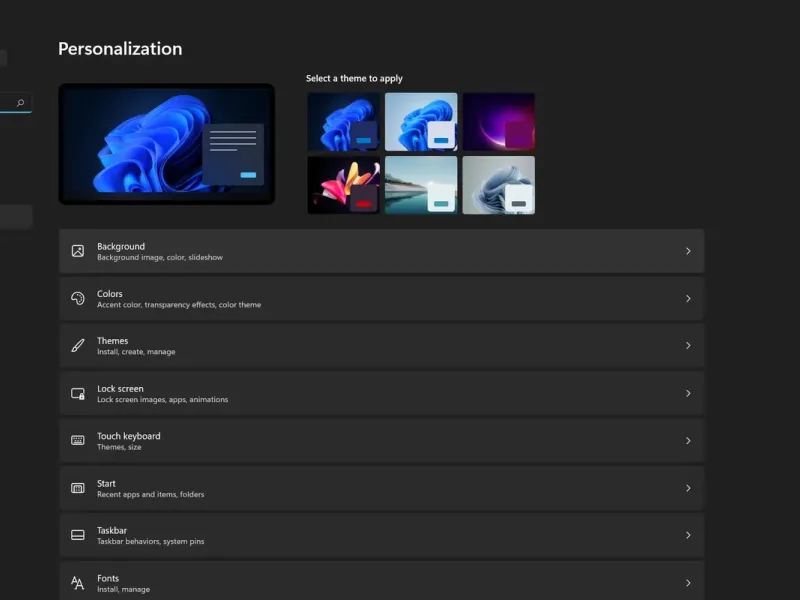The height and width of the screenshot is (600, 800).
Task: Expand the Colors row chevron
Action: coord(688,298)
